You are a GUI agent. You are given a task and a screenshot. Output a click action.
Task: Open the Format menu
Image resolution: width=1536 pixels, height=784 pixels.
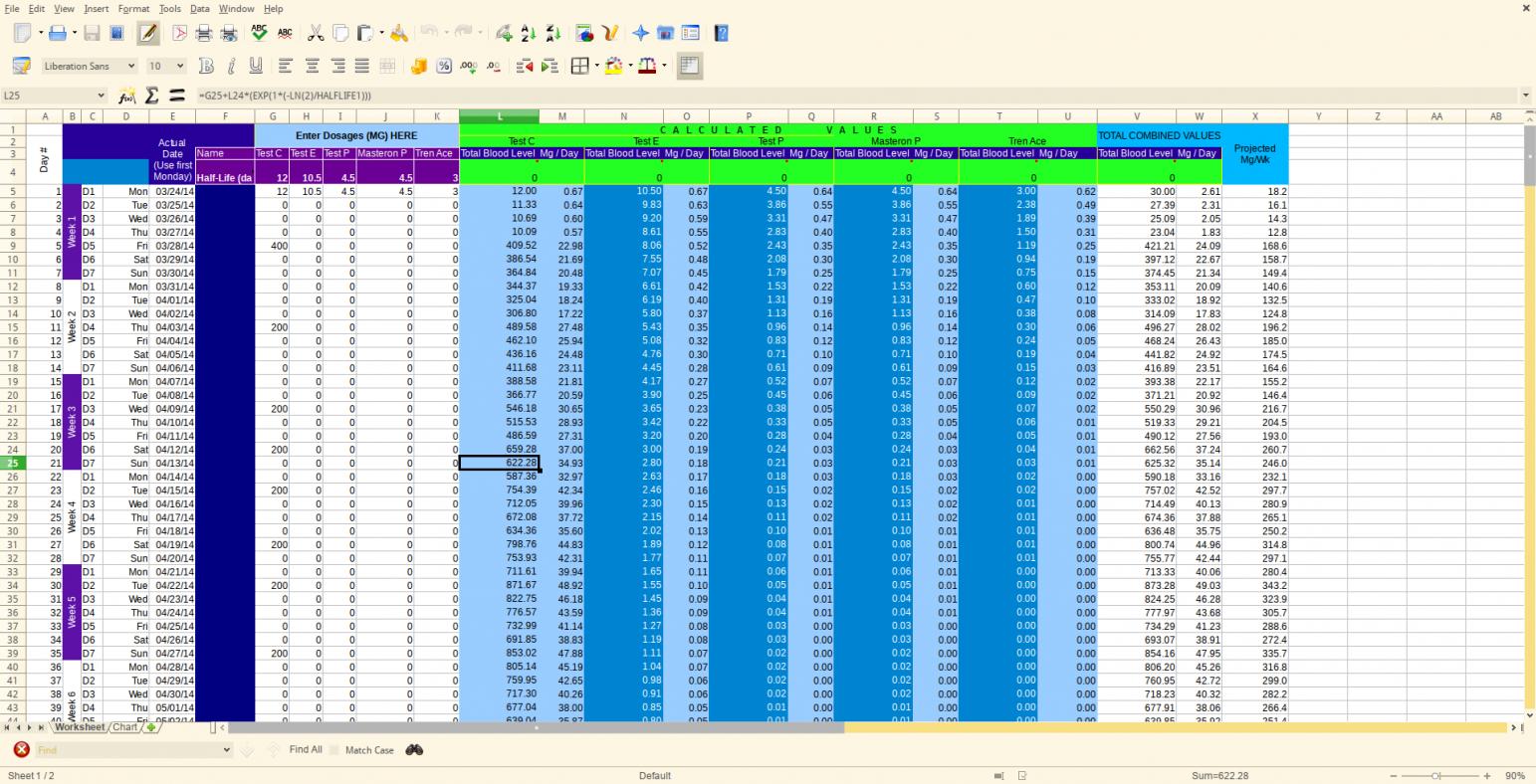133,8
